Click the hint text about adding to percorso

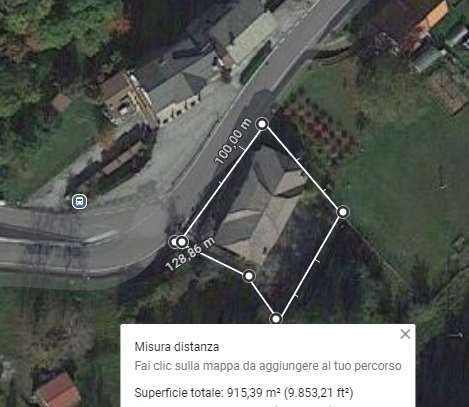[268, 366]
